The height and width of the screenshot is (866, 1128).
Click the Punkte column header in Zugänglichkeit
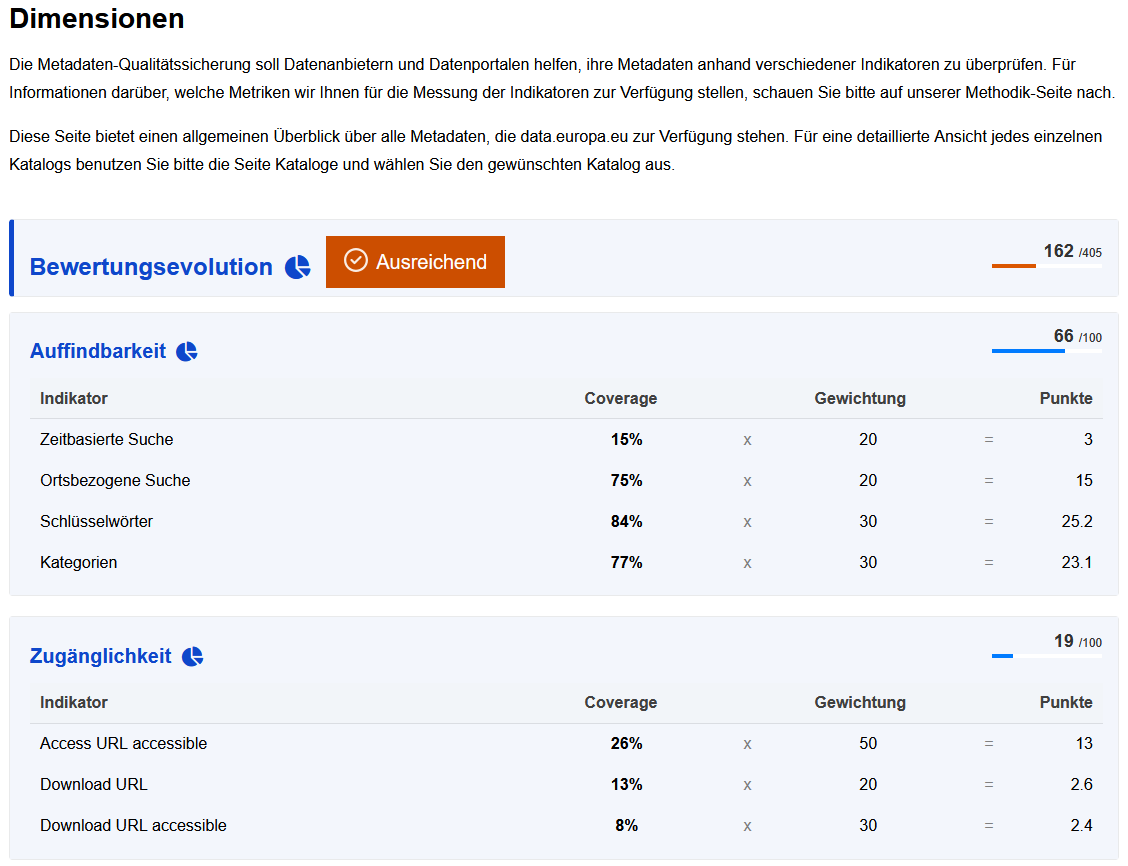(1065, 703)
